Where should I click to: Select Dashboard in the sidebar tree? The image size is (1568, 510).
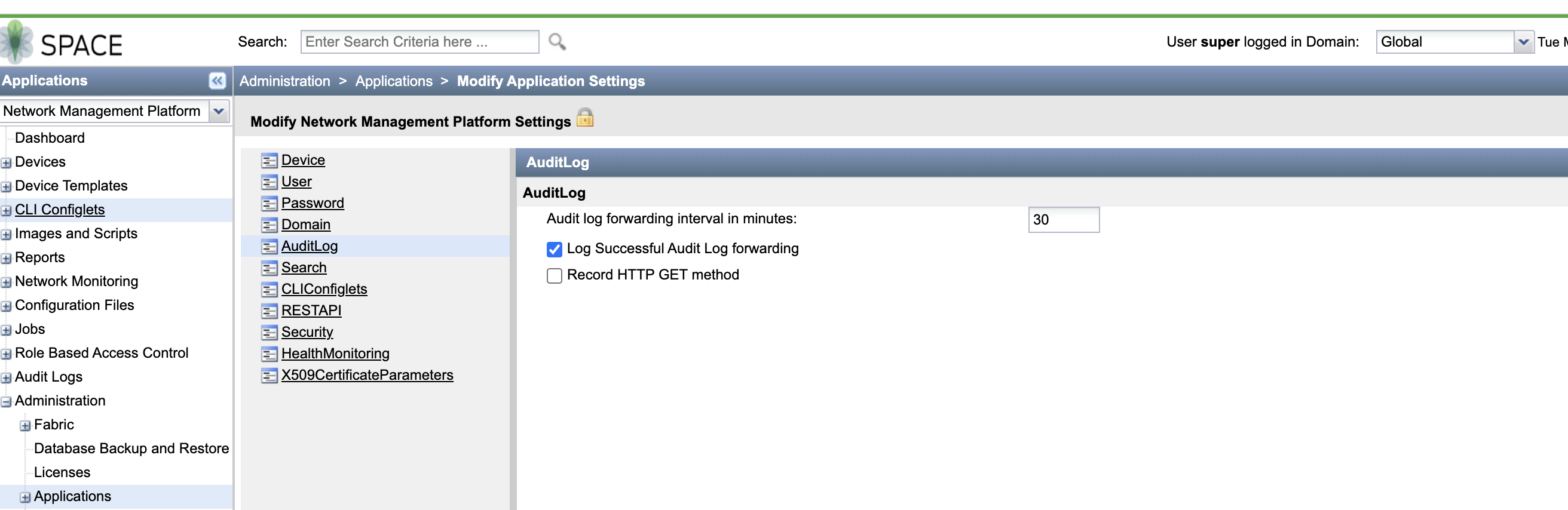[50, 137]
